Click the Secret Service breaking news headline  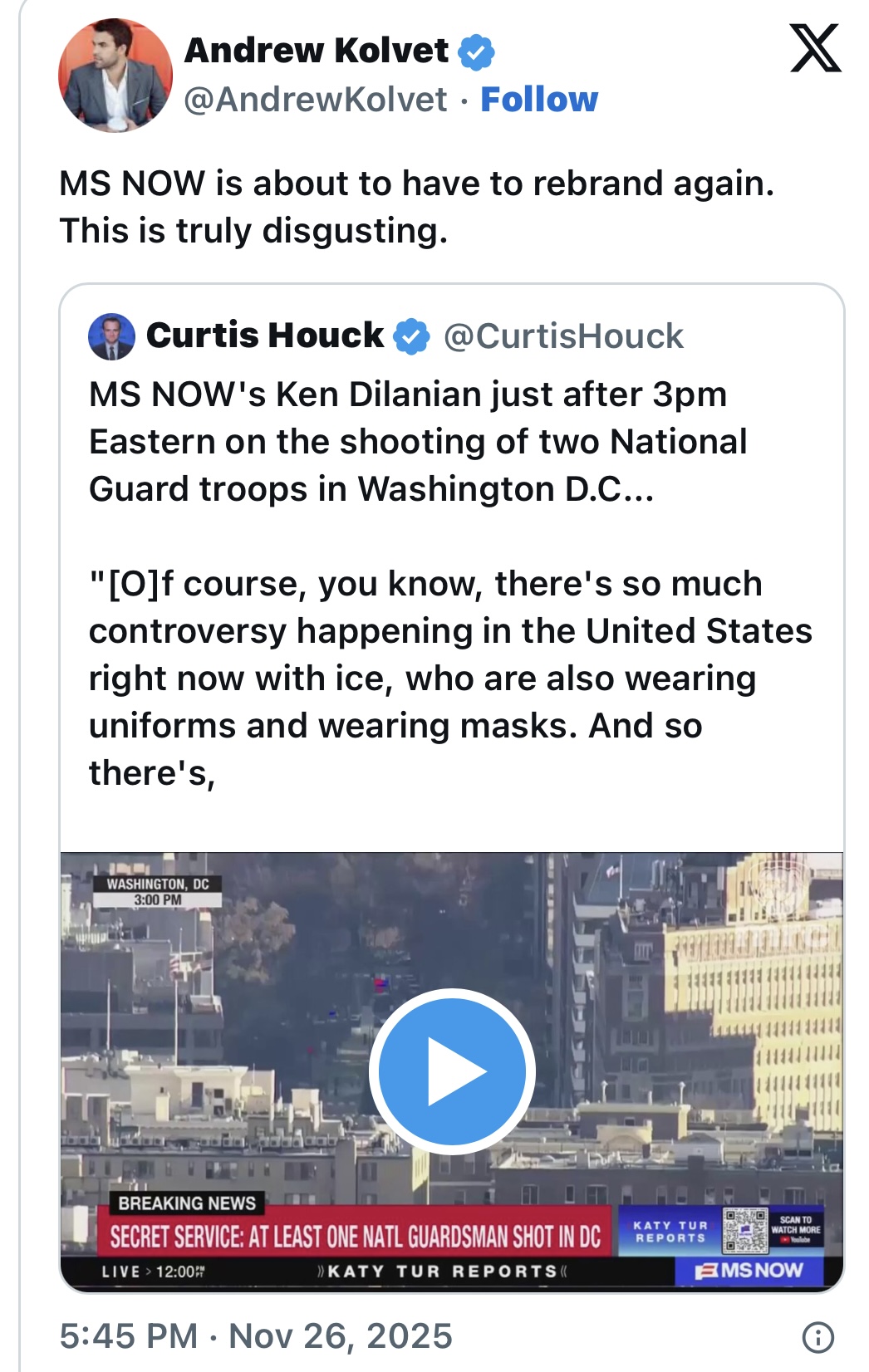coord(355,1237)
